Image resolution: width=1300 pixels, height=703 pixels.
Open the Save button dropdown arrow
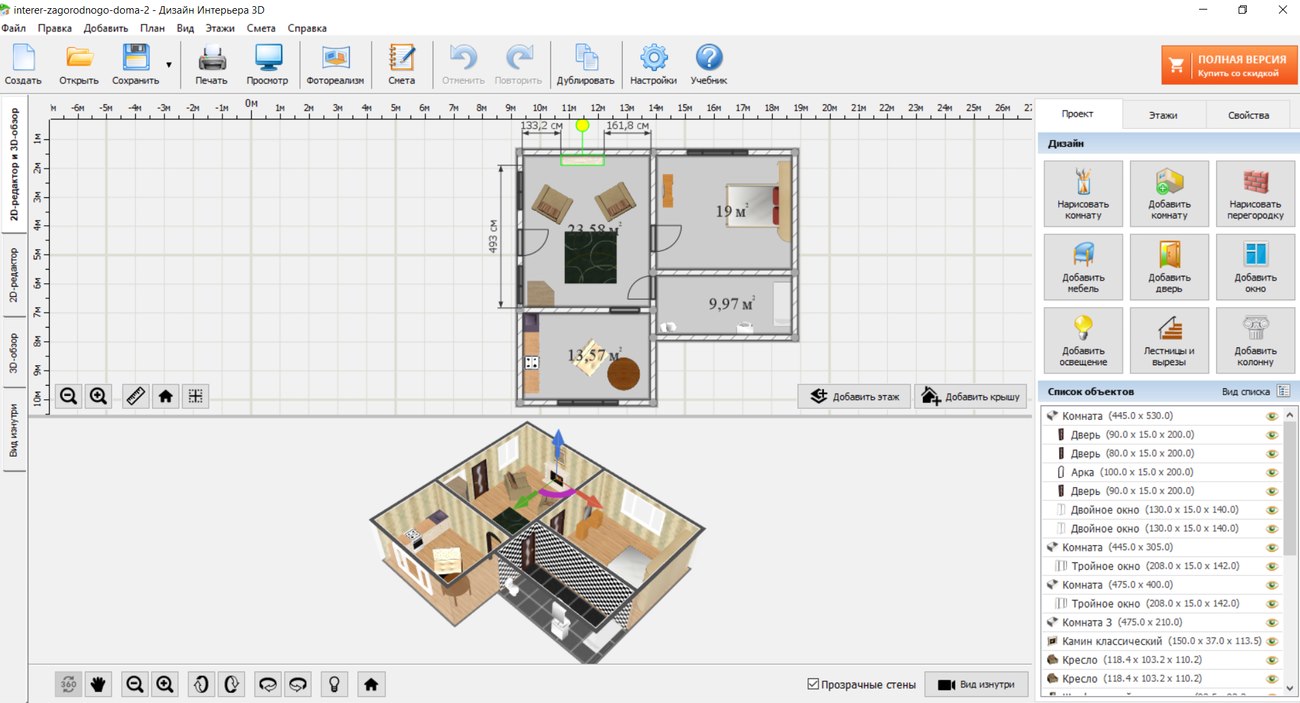(168, 64)
